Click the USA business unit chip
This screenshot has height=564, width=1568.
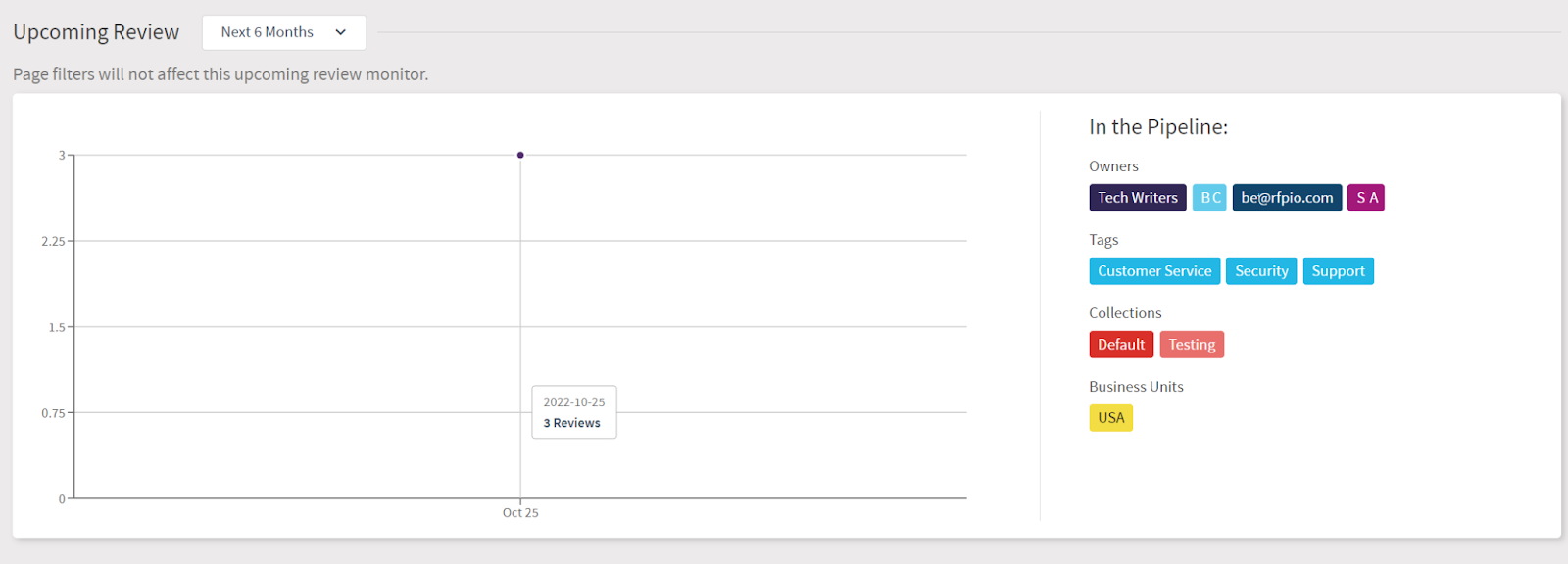click(1111, 418)
